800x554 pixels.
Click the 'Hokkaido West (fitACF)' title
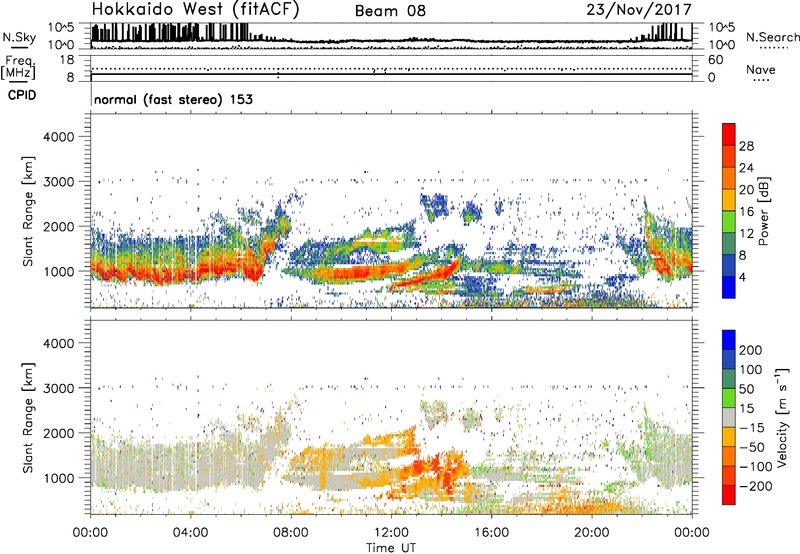point(195,10)
